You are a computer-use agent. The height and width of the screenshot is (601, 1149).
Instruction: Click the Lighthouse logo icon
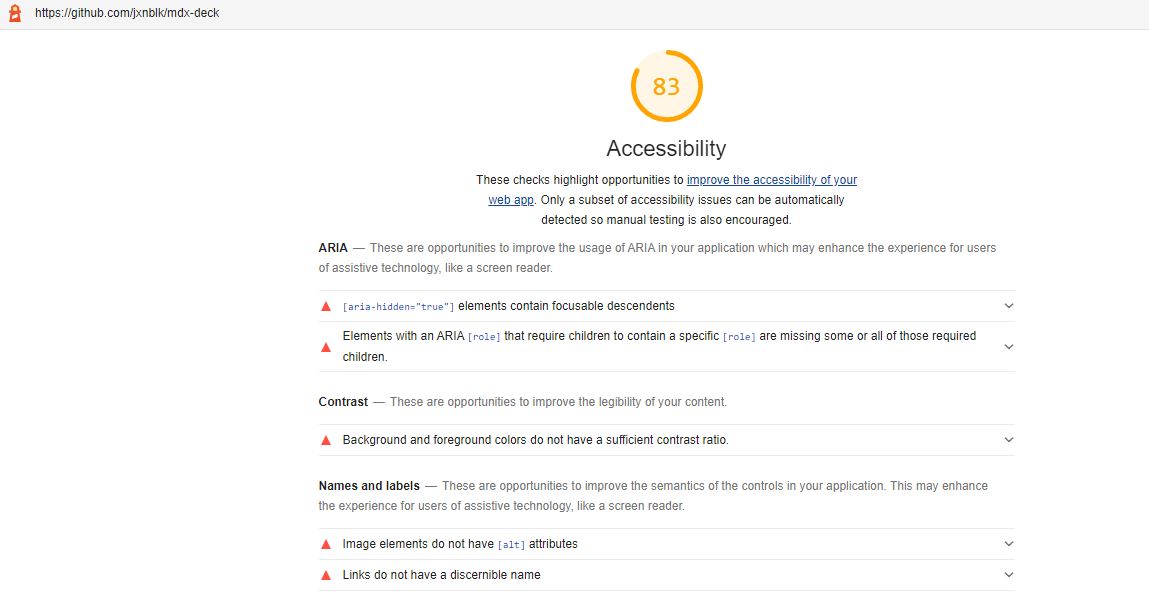pos(15,13)
